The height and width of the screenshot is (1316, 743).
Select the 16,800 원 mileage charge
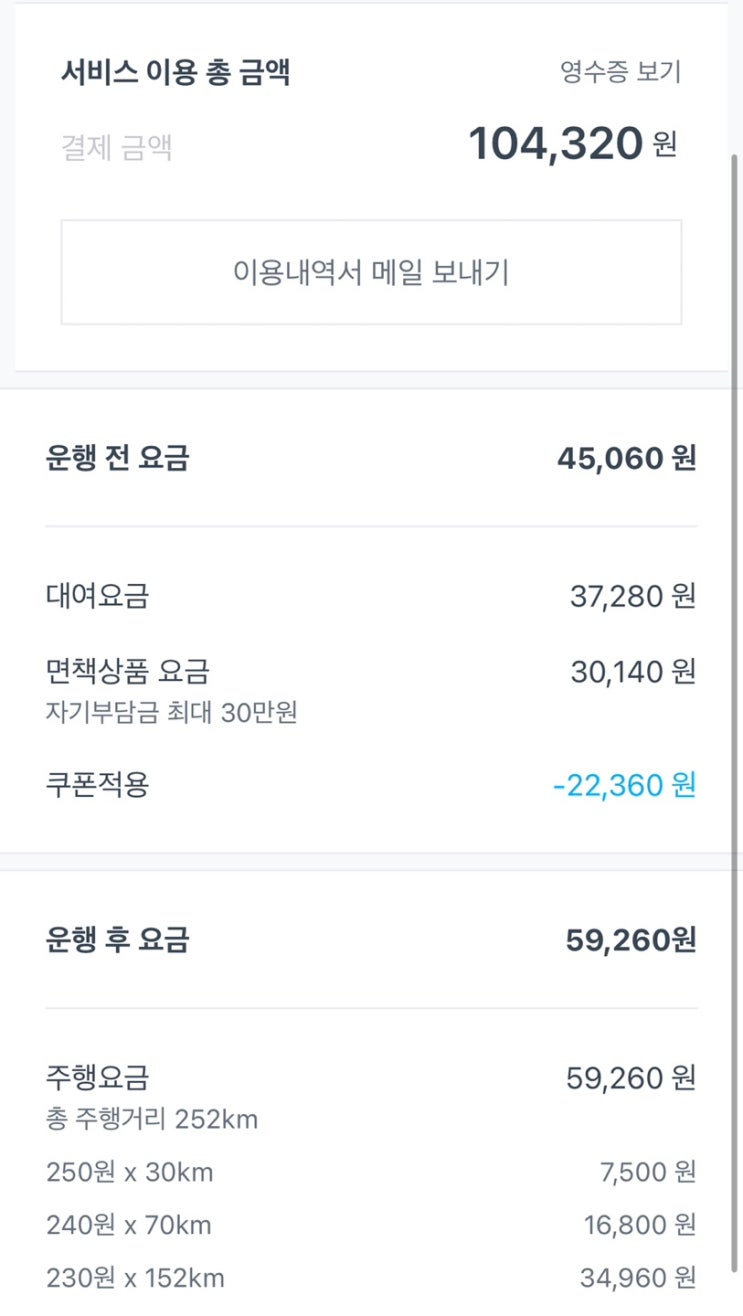[639, 1224]
